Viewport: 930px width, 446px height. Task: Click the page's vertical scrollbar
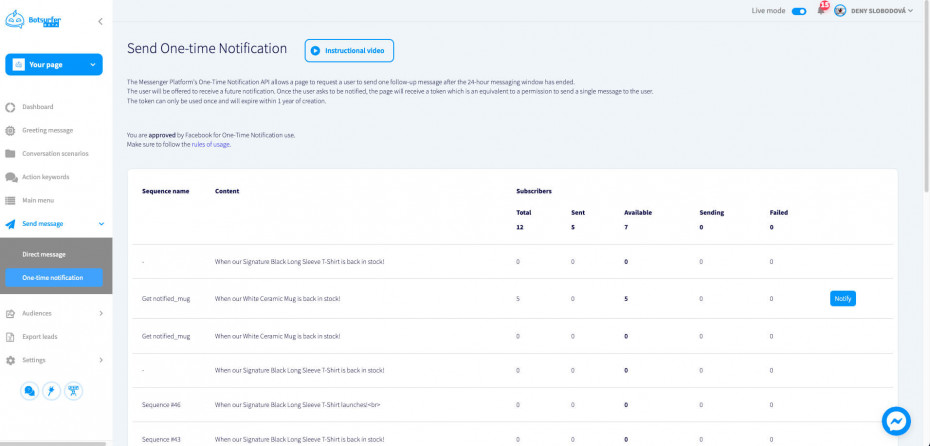click(x=927, y=95)
